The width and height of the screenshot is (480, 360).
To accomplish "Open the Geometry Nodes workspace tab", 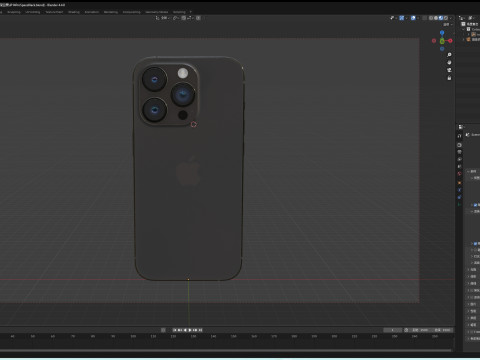I will tap(157, 12).
